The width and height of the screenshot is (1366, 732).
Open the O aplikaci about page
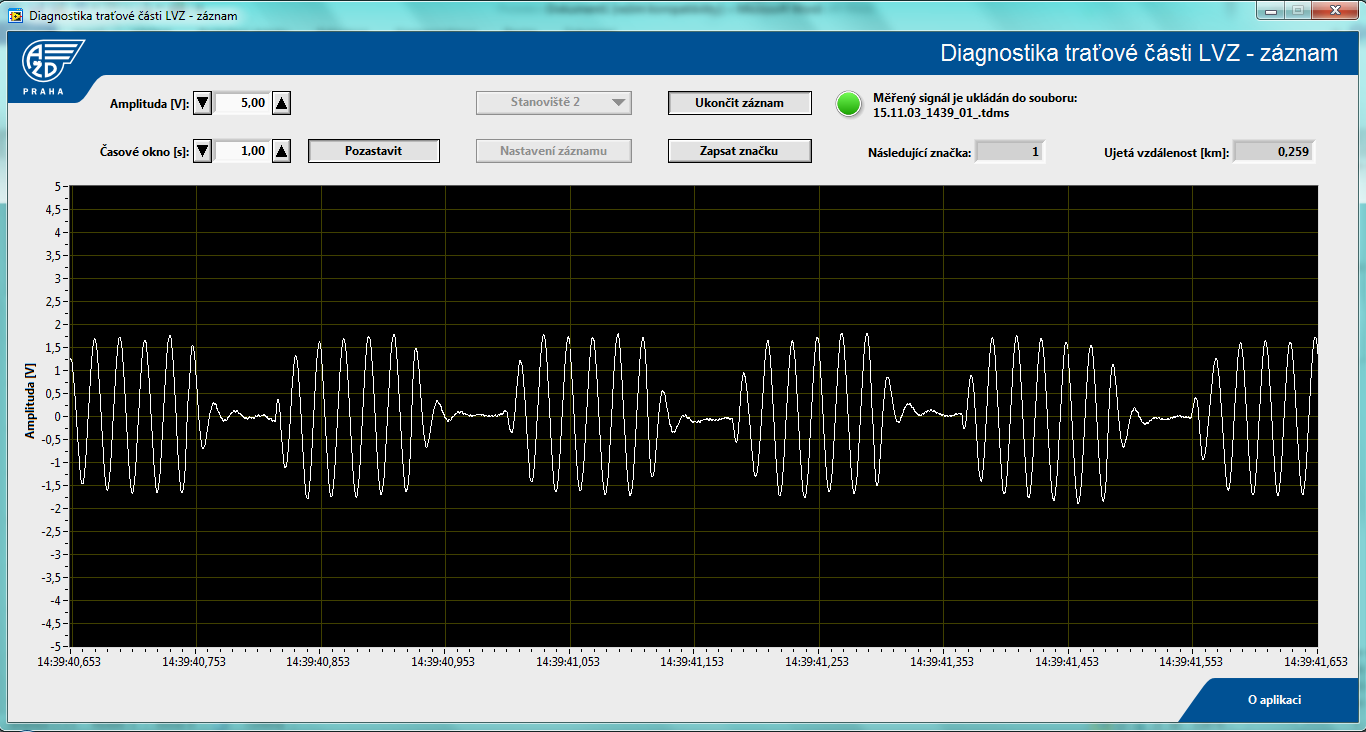(1274, 700)
